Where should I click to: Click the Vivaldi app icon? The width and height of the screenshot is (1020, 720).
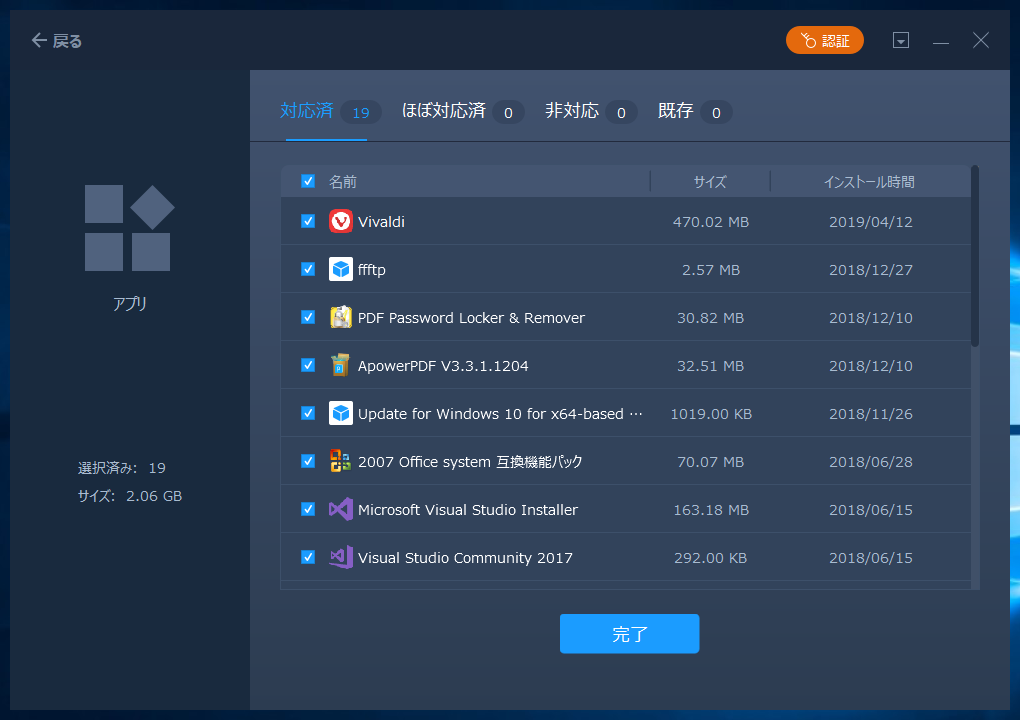[x=340, y=221]
